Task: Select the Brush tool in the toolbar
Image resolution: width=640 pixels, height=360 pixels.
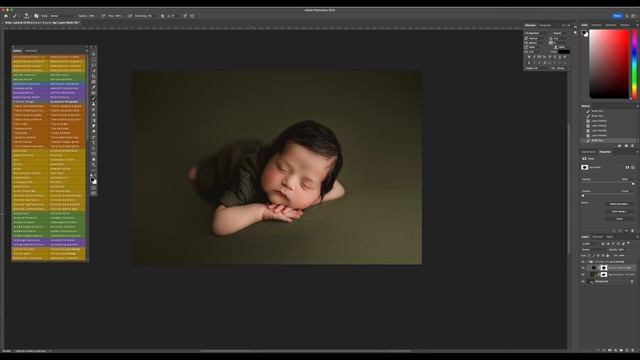Action: [94, 98]
